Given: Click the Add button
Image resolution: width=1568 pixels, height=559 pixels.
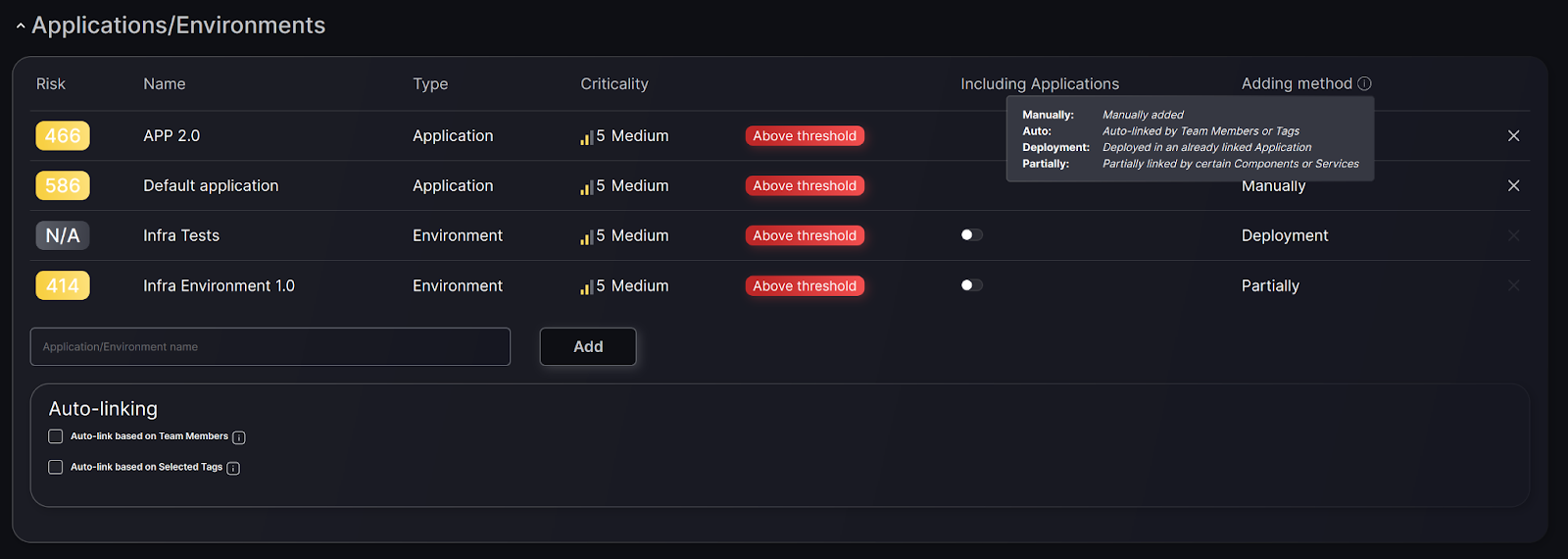Looking at the screenshot, I should [x=588, y=346].
